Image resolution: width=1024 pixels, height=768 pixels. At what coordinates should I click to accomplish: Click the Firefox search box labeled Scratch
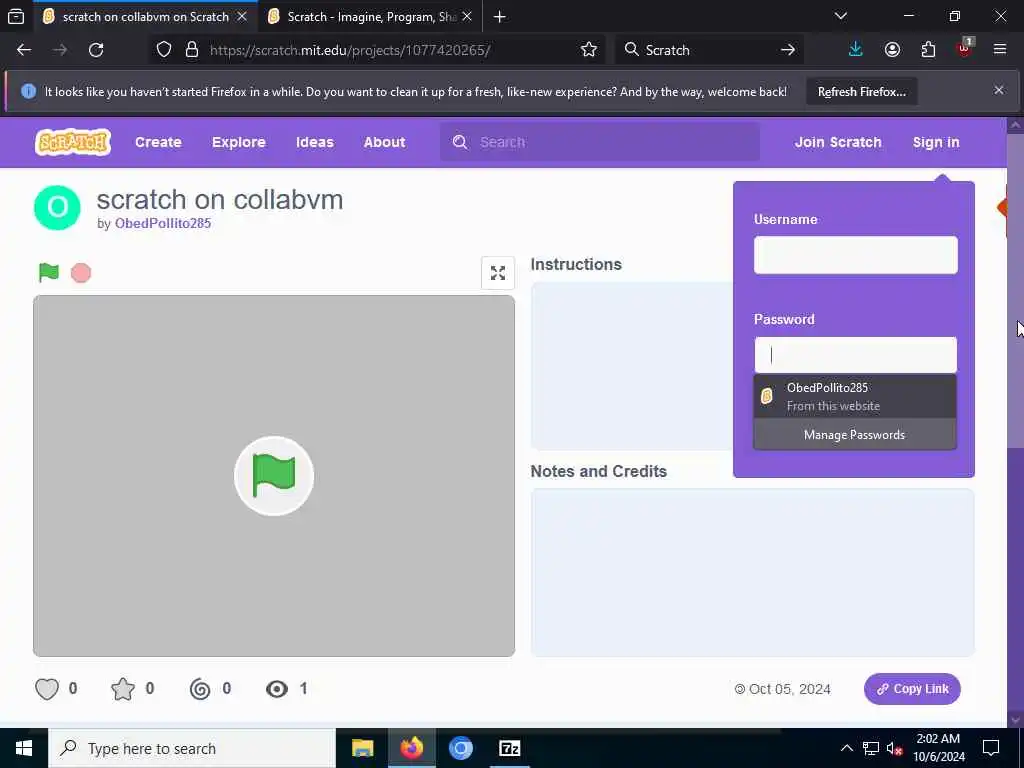point(709,50)
